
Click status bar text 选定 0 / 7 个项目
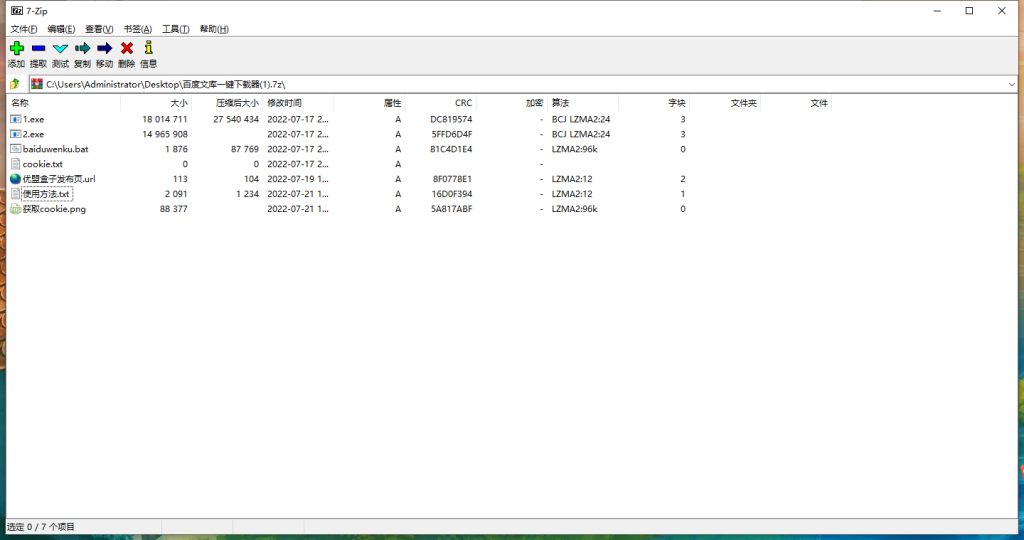[x=40, y=527]
